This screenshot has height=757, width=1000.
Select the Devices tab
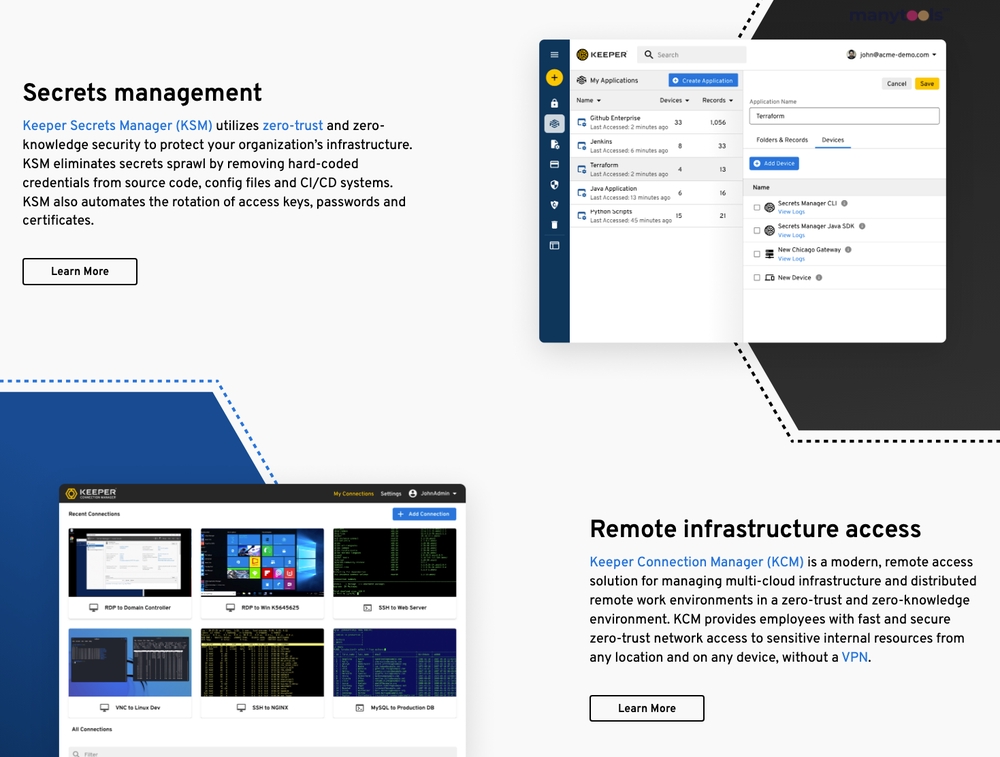pos(832,140)
